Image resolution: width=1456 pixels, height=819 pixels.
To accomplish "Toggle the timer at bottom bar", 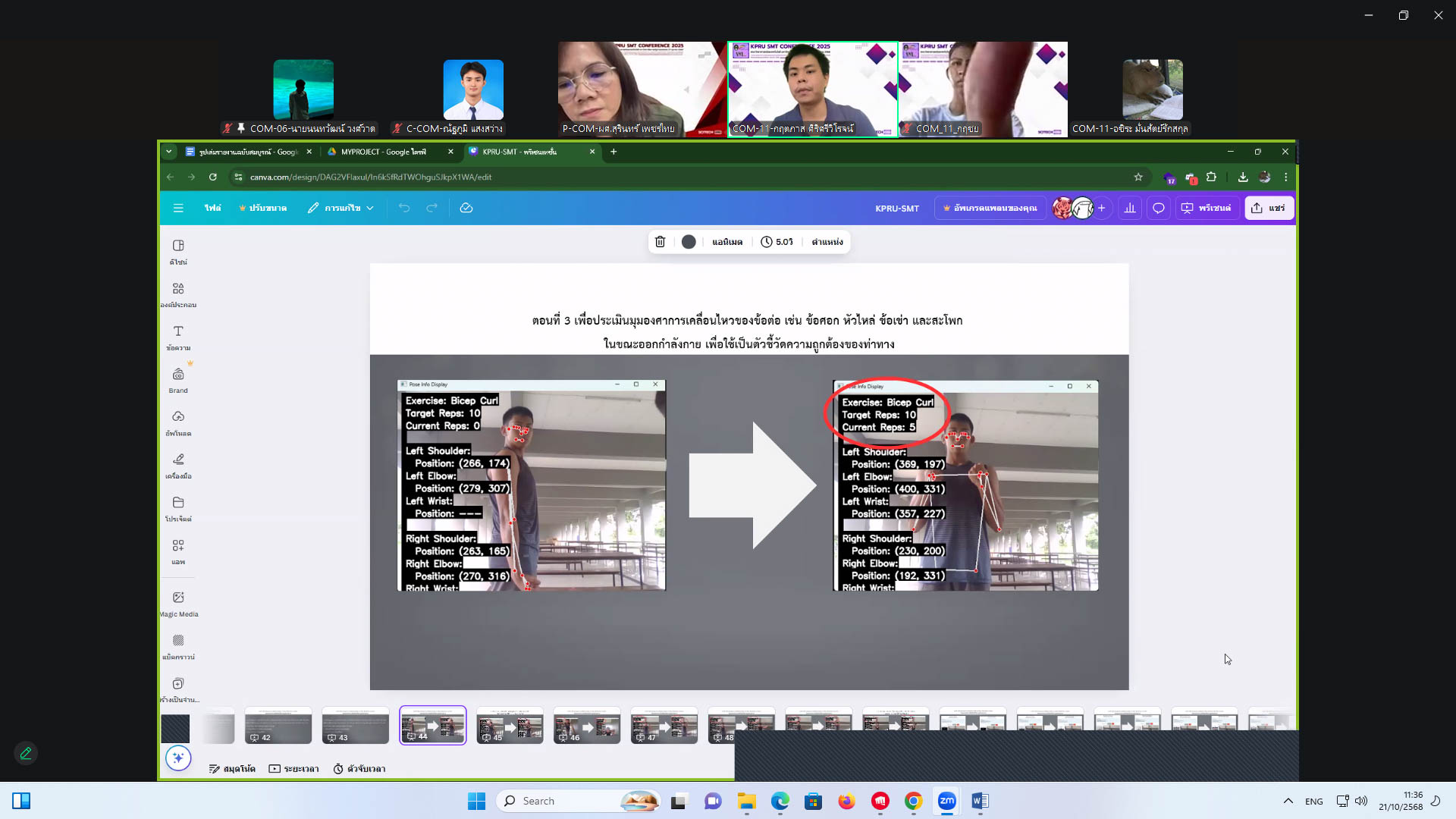I will coord(359,769).
